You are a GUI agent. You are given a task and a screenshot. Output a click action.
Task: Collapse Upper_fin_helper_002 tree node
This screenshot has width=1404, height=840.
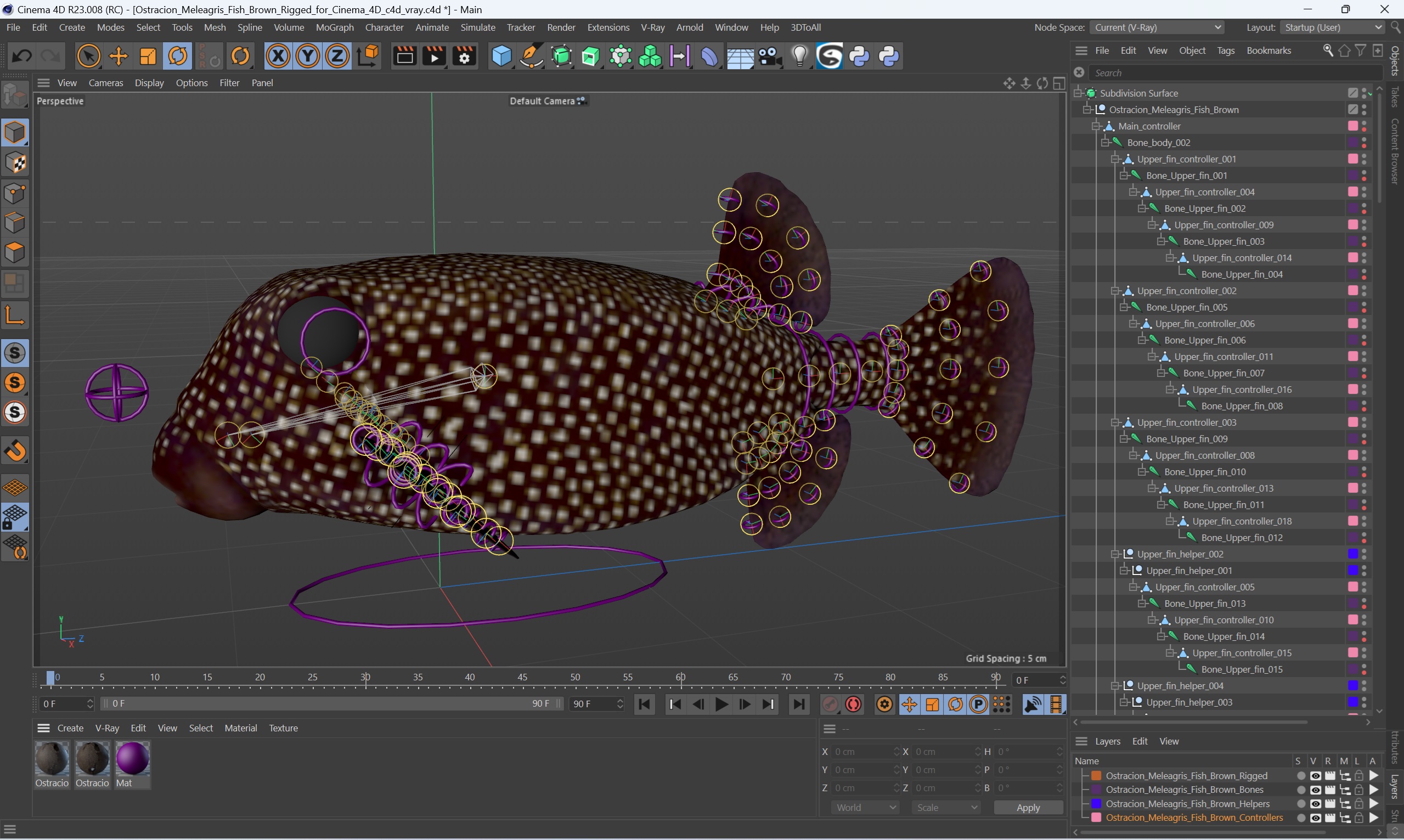[x=1115, y=554]
